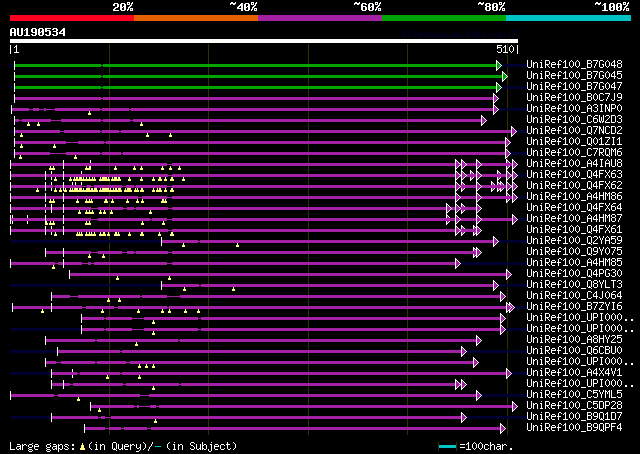The height and width of the screenshot is (454, 640).
Task: Select the orange ~40% identity color segment
Action: (196, 18)
